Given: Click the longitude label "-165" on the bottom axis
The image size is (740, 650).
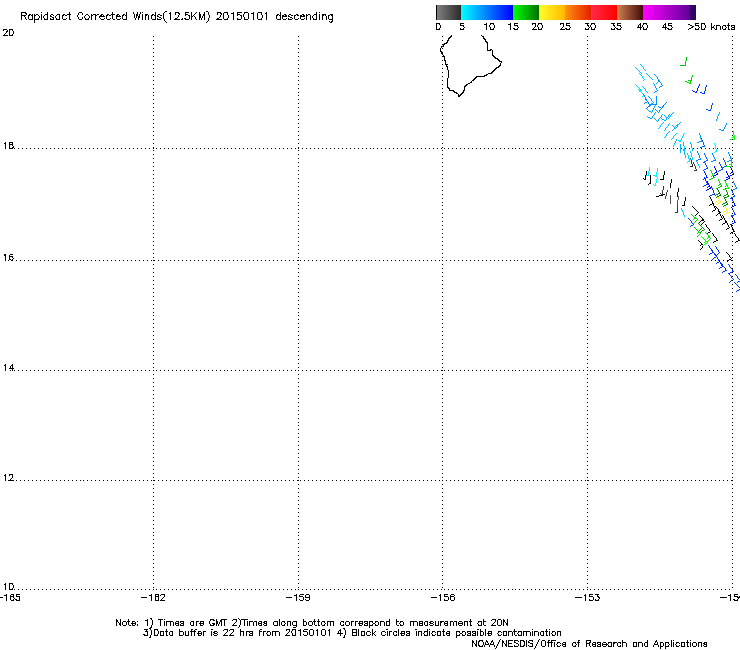Looking at the screenshot, I should 10,598.
